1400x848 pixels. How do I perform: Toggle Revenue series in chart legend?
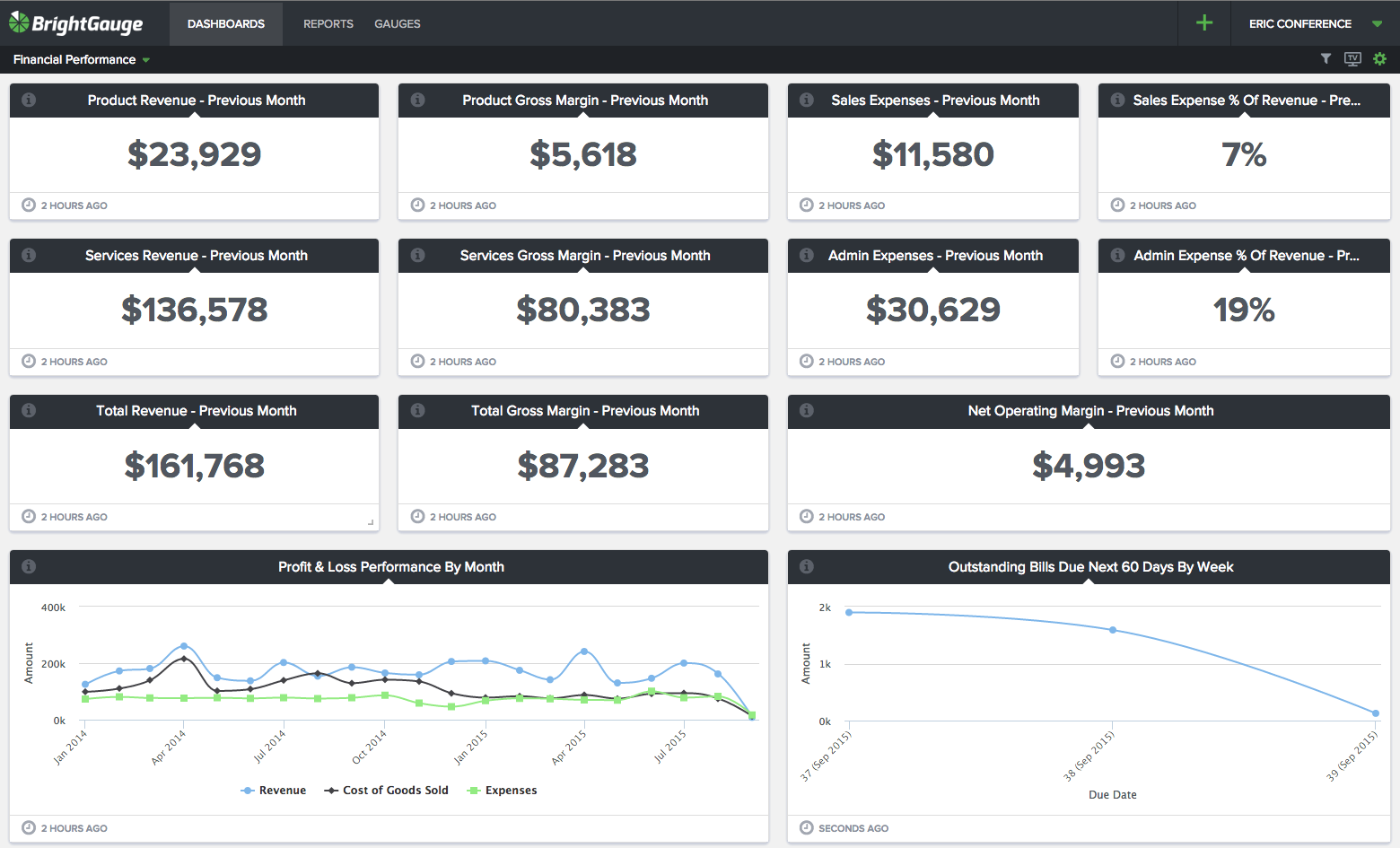(x=274, y=791)
